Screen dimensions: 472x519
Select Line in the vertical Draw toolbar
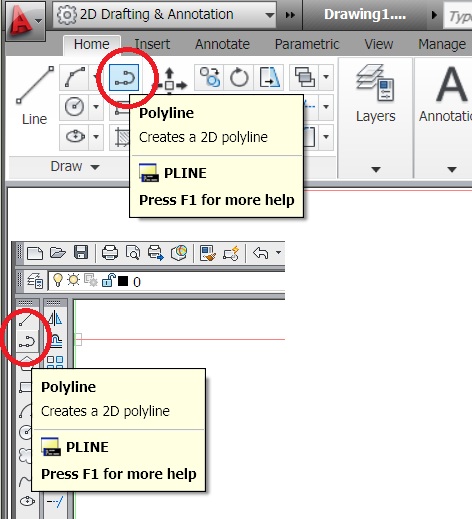[x=26, y=319]
